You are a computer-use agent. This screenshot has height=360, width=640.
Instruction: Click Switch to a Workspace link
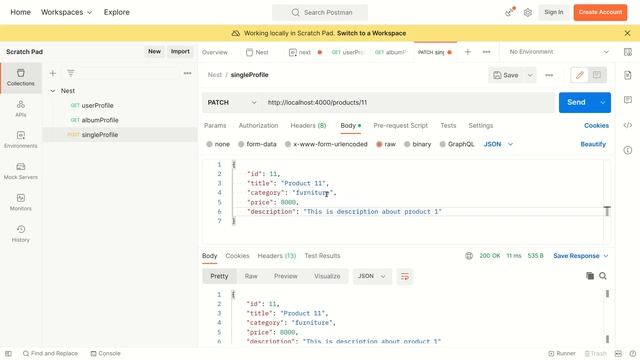point(371,33)
